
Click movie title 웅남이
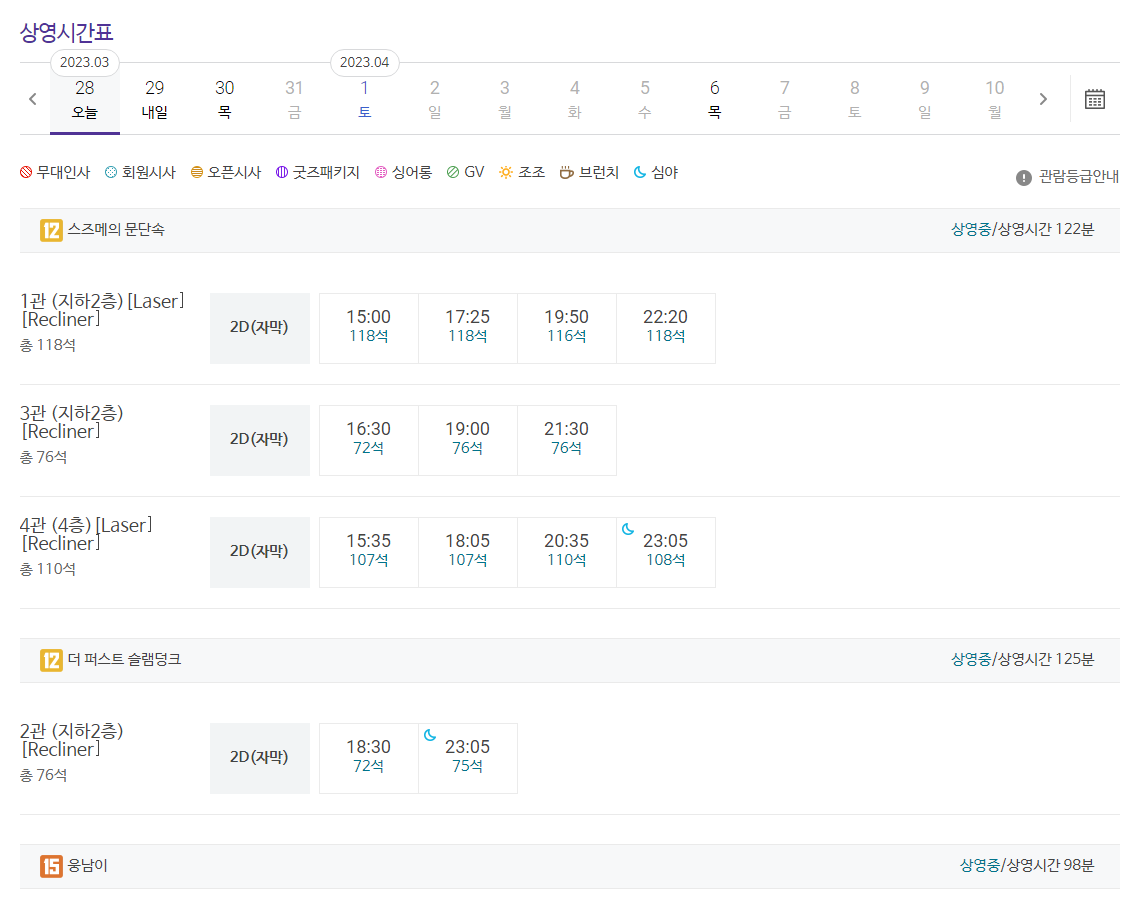pos(87,866)
